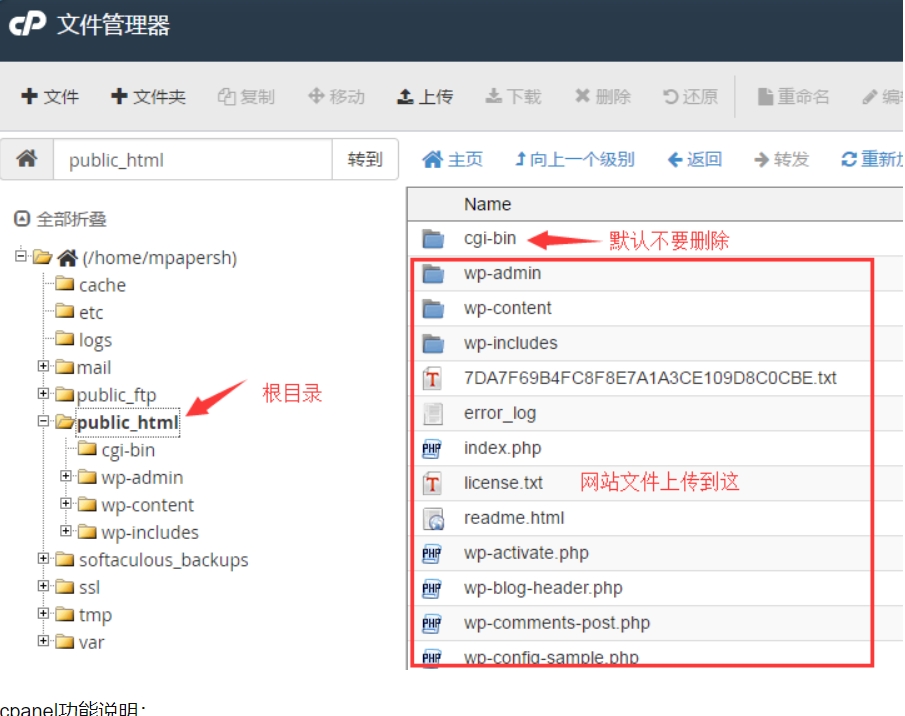Expand the softaculous_backups folder node
The height and width of the screenshot is (716, 905).
(43, 558)
